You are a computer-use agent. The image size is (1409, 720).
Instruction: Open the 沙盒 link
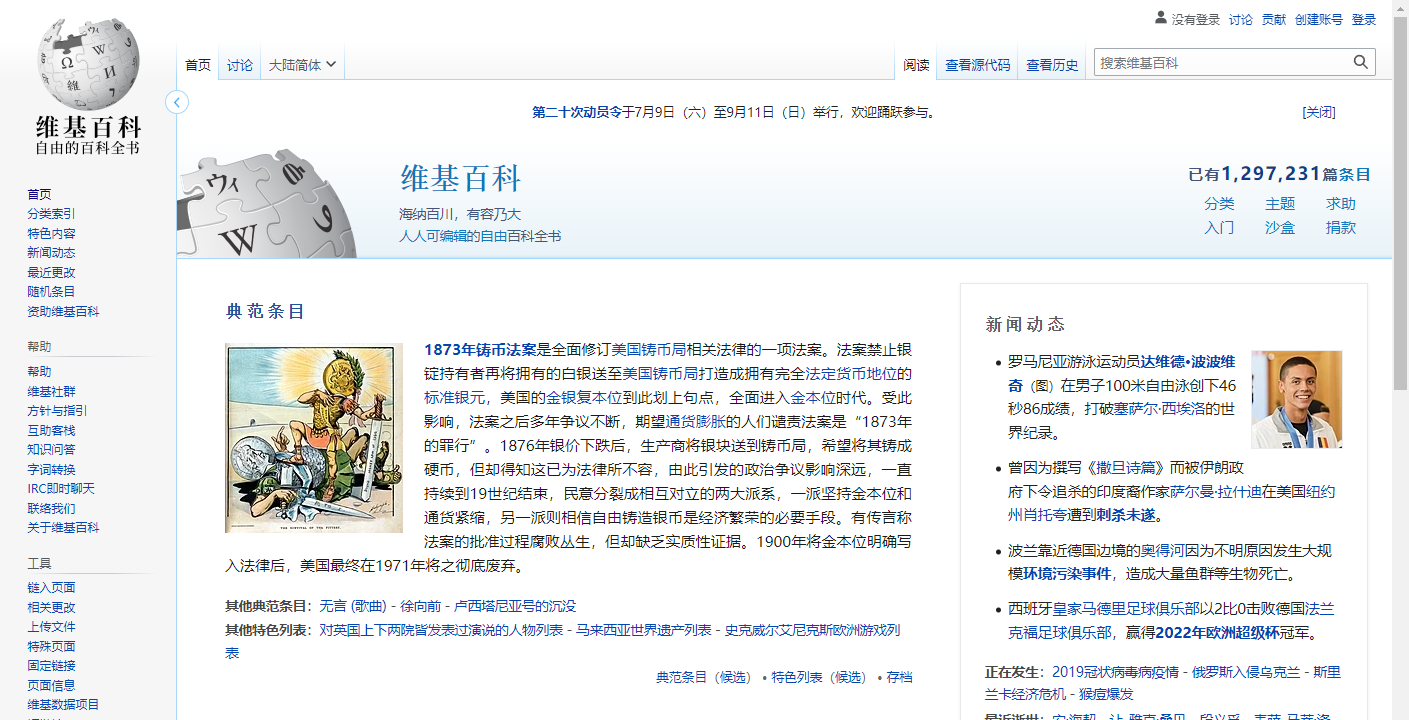(x=1280, y=227)
